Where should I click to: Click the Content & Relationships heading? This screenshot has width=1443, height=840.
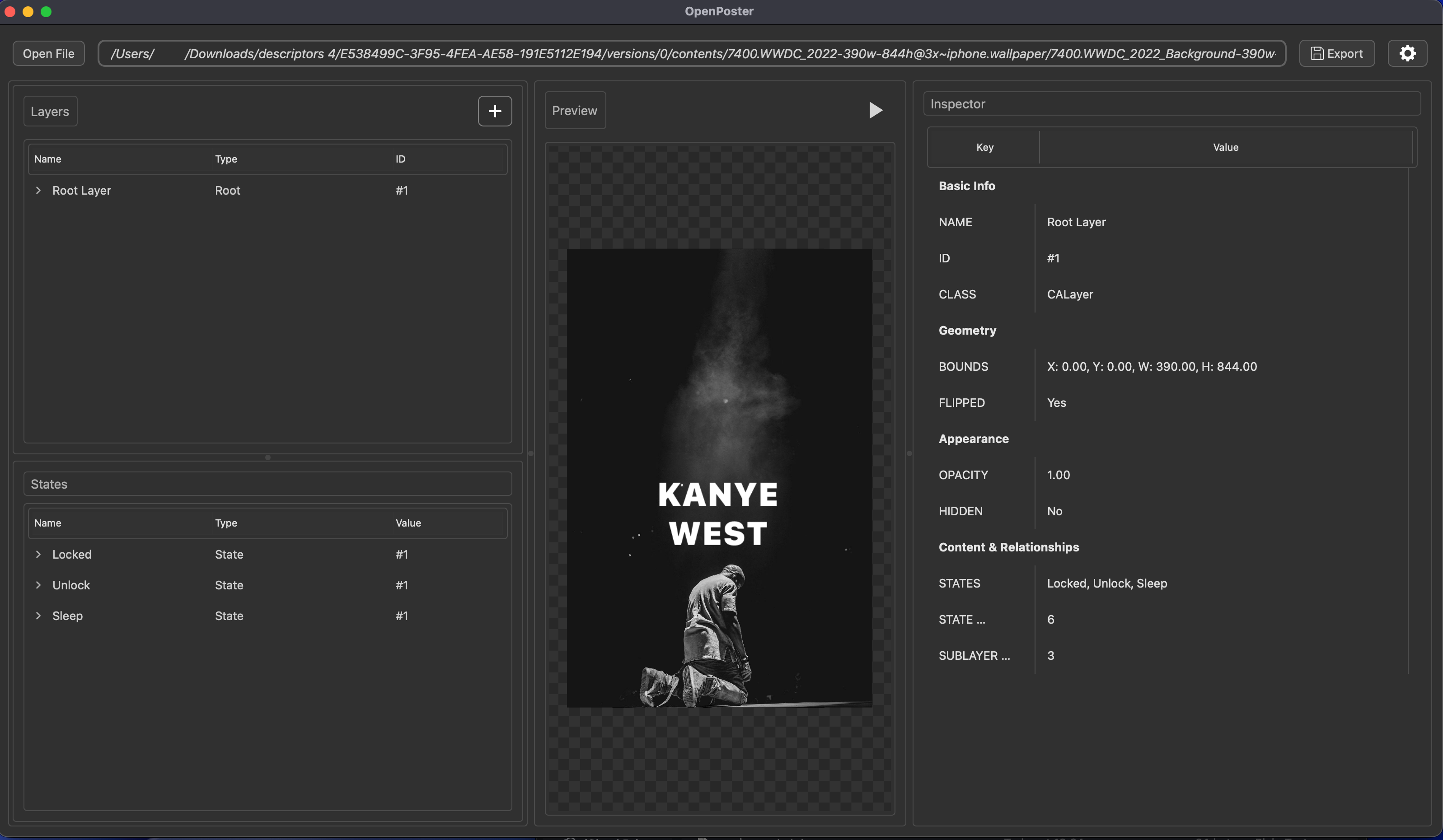pyautogui.click(x=1008, y=547)
